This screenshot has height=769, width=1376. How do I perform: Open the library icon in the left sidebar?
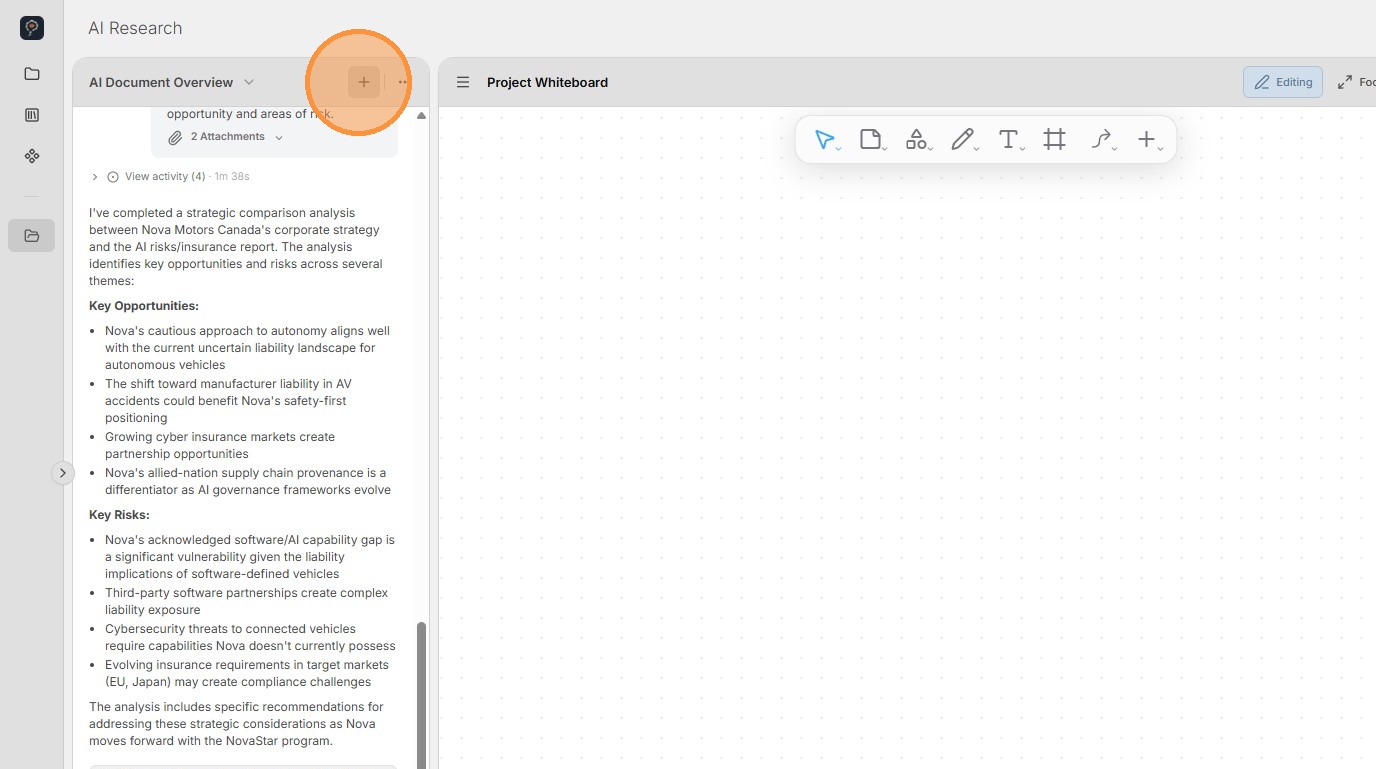[32, 115]
